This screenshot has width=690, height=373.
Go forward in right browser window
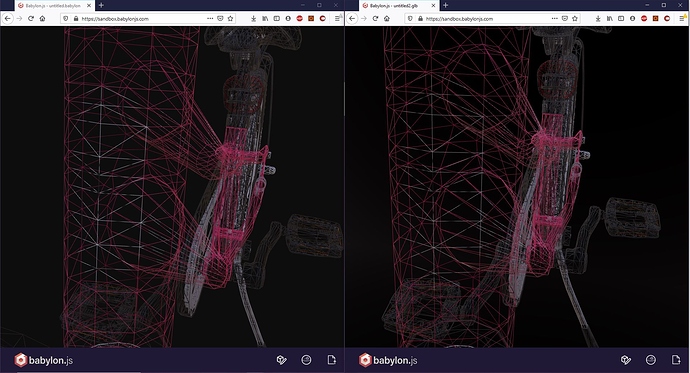363,18
